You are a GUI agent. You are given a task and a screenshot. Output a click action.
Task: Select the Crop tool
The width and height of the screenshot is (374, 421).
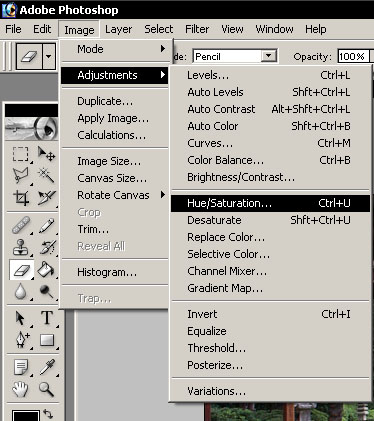[21, 198]
